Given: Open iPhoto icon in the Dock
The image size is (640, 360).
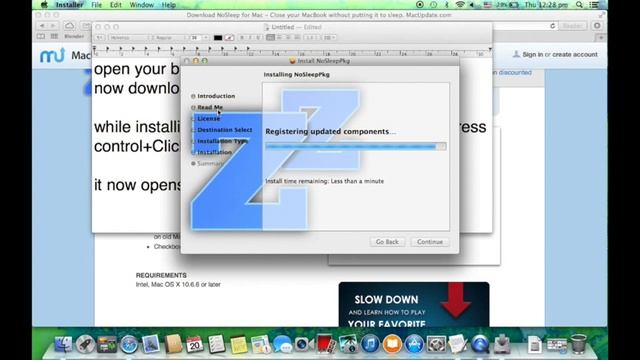Looking at the screenshot, I should (x=348, y=344).
